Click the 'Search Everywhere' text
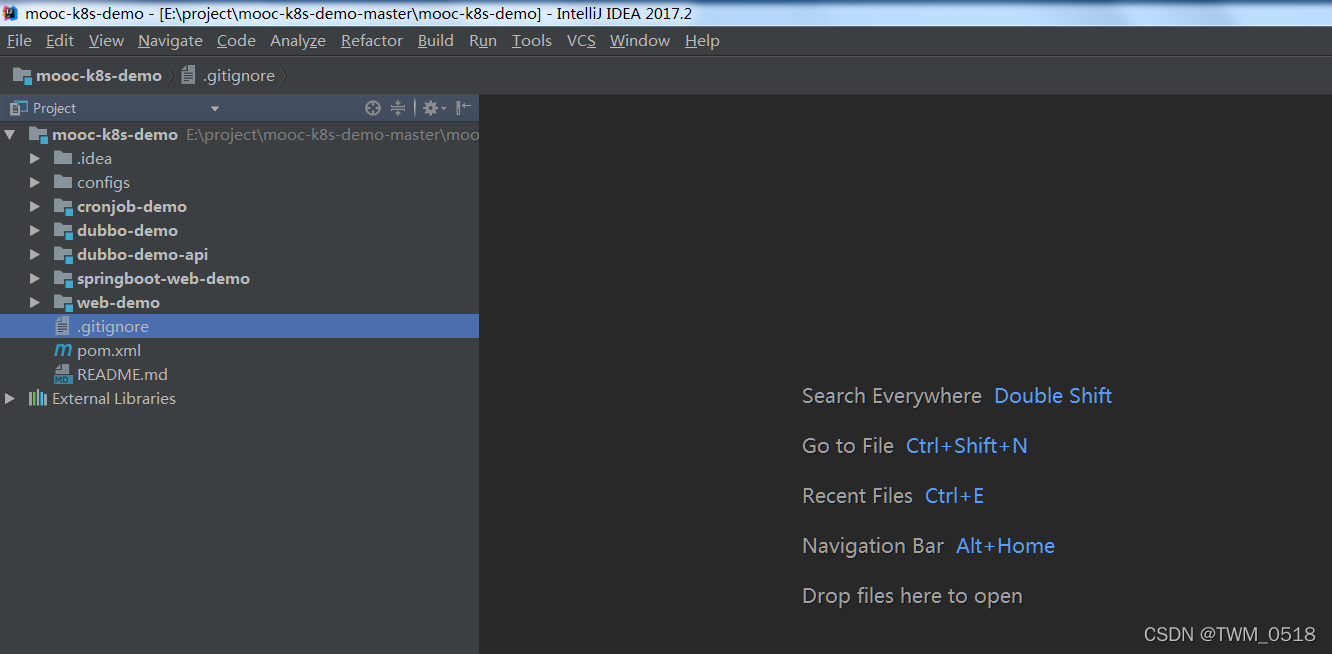Image resolution: width=1332 pixels, height=654 pixels. pos(892,396)
